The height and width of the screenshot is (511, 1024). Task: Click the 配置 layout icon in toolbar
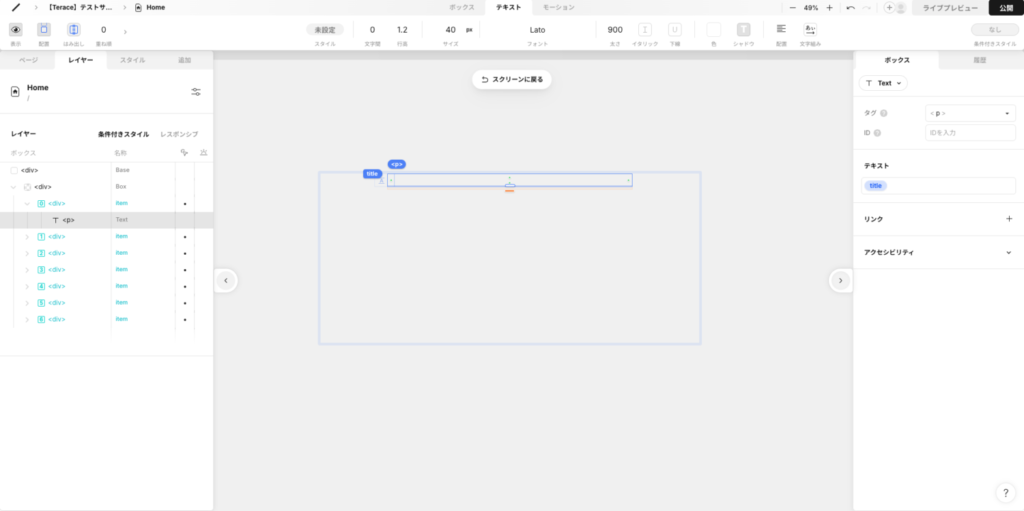[x=44, y=30]
